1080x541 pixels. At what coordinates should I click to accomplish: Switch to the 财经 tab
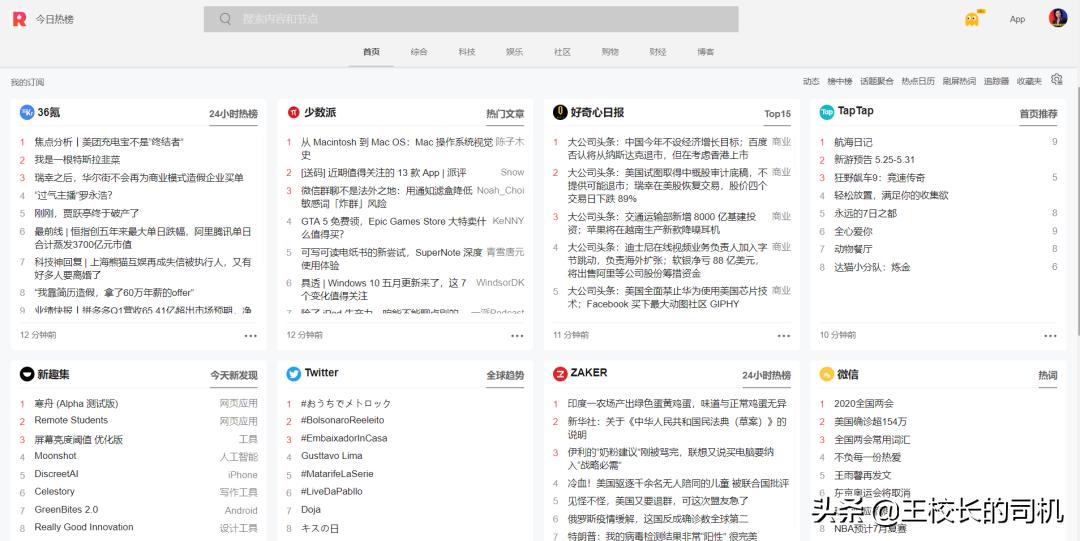coord(658,52)
